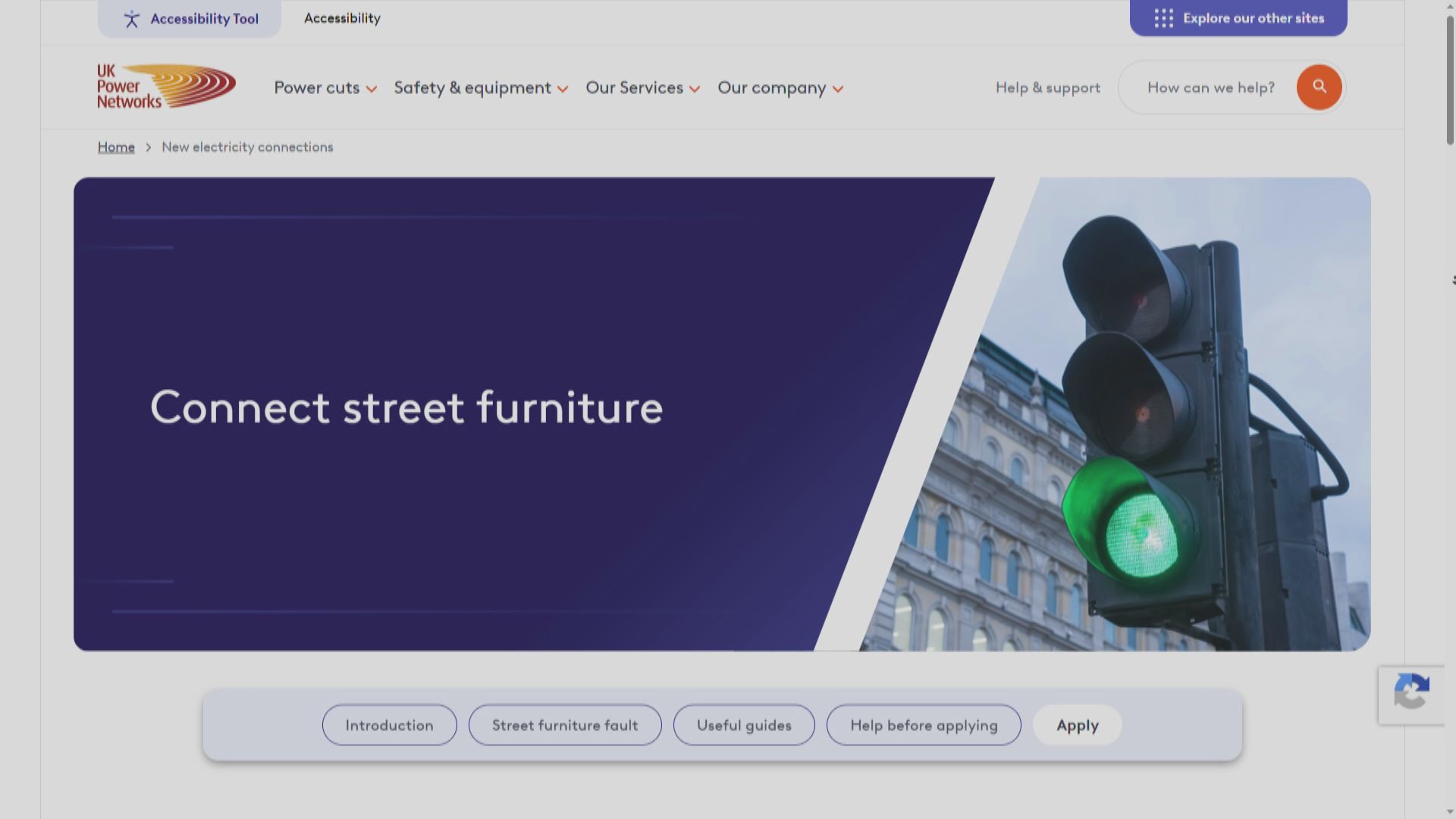The image size is (1456, 819).
Task: Select the Help before applying pill
Action: (924, 725)
